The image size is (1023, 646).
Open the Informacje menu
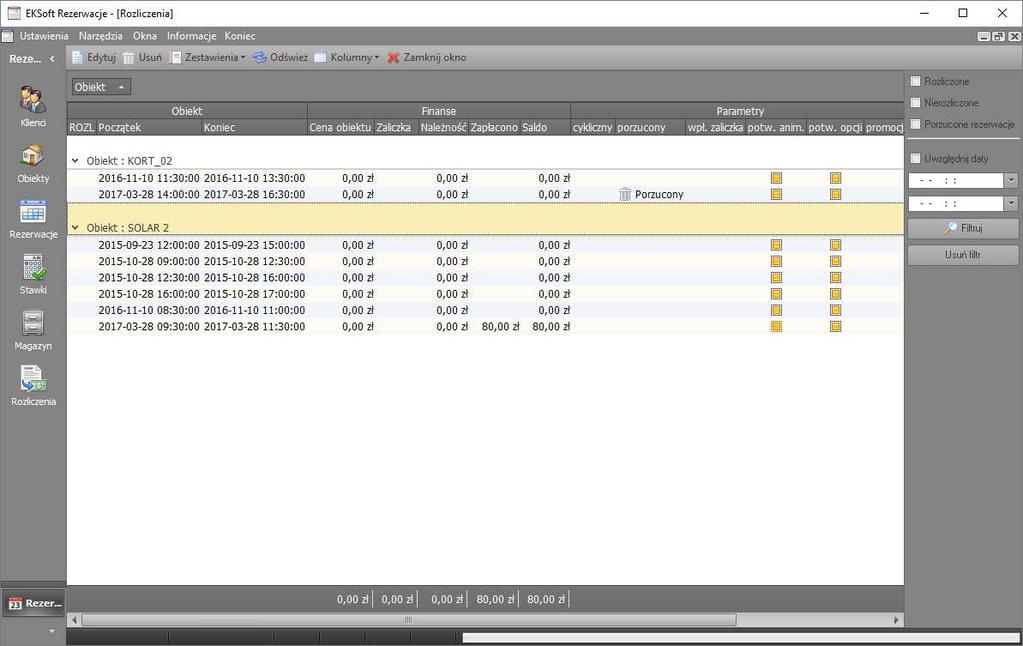(191, 36)
